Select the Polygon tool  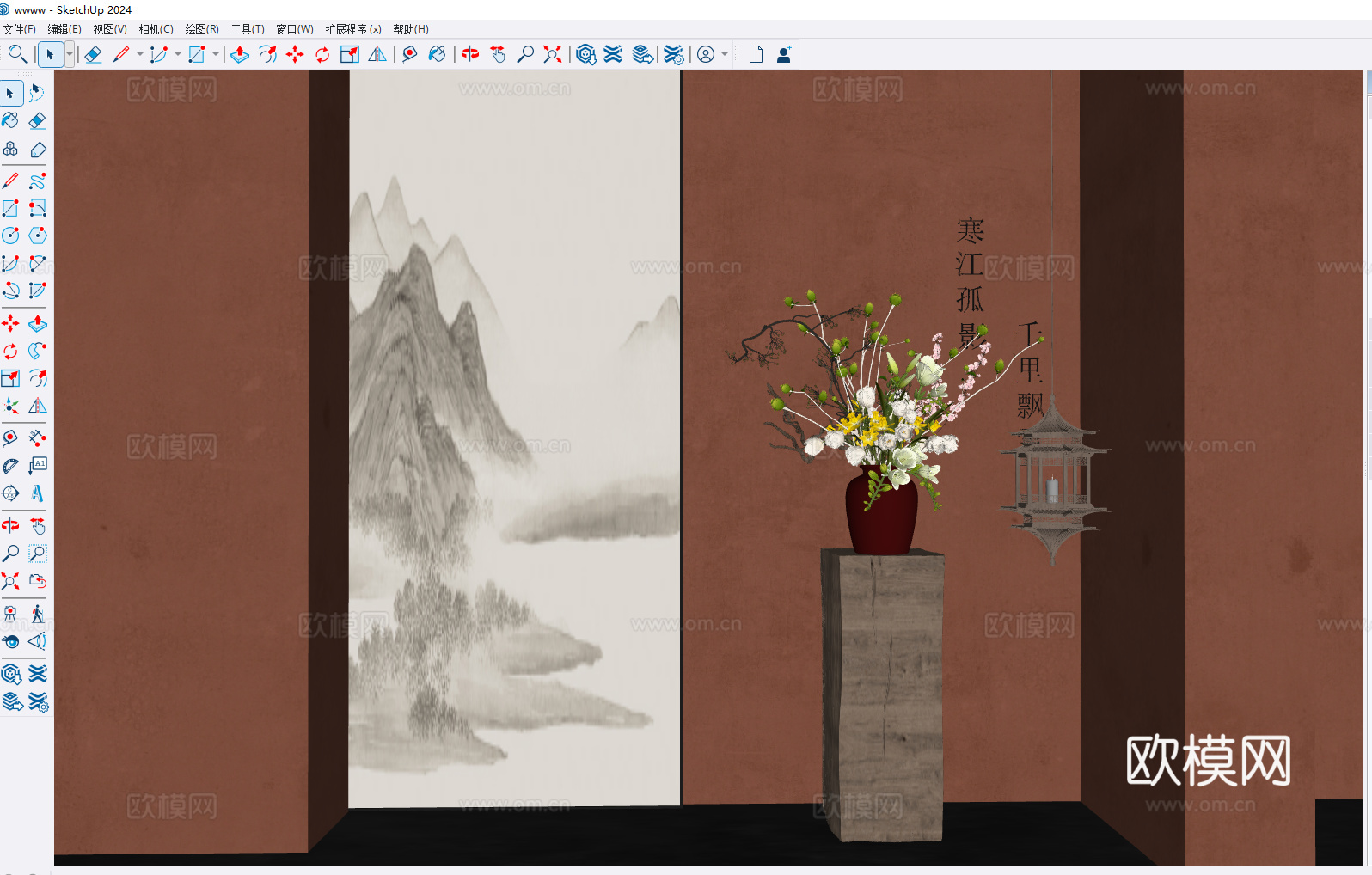tap(37, 236)
